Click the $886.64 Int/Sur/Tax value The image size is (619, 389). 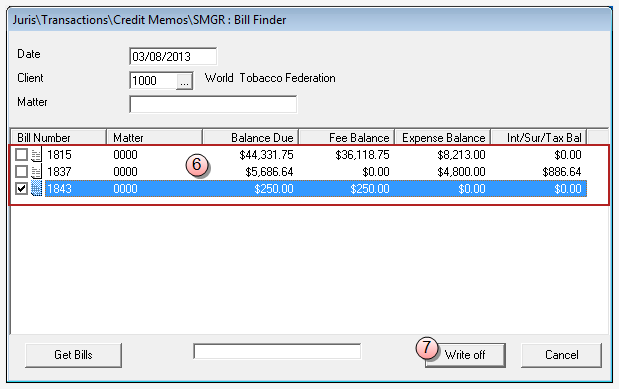coord(561,172)
